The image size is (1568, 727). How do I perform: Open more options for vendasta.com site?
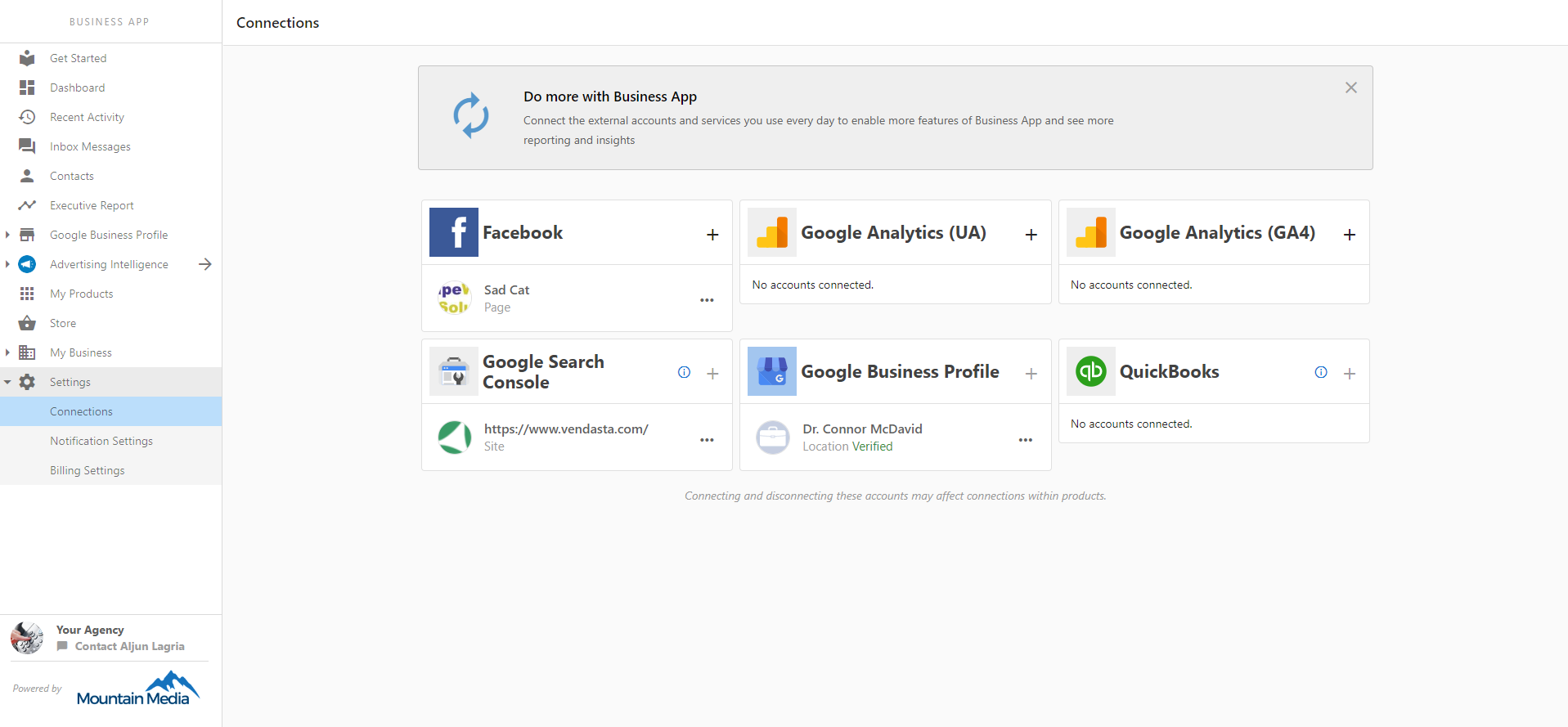click(707, 440)
